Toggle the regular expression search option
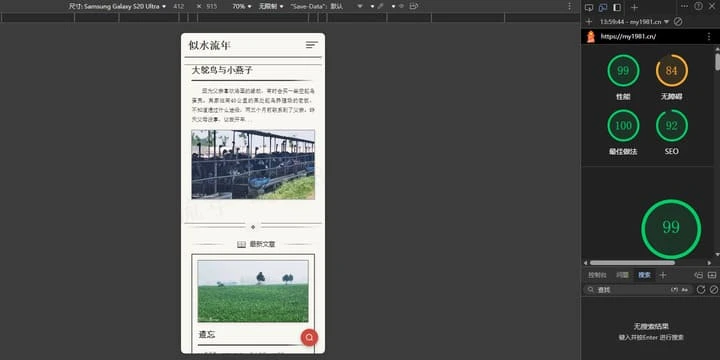720x360 pixels. (x=674, y=290)
